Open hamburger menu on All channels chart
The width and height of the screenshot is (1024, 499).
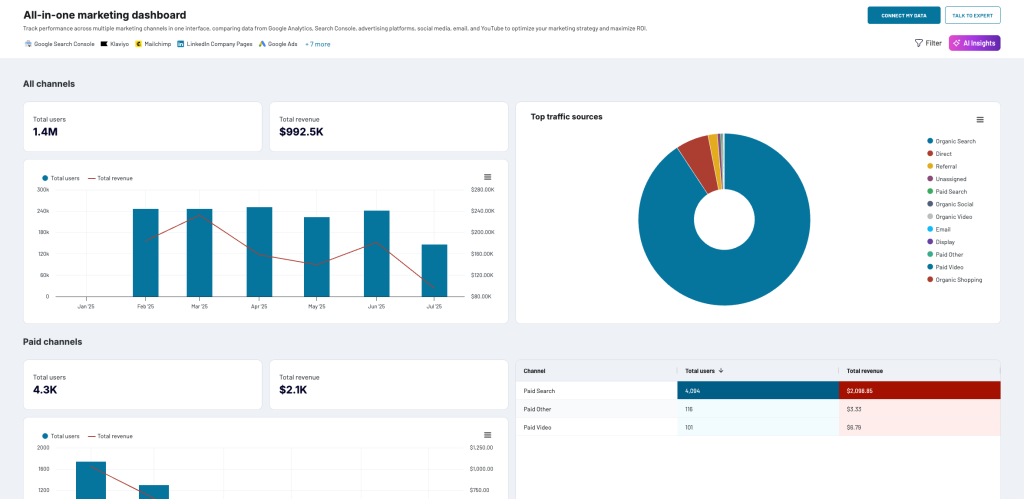(487, 177)
